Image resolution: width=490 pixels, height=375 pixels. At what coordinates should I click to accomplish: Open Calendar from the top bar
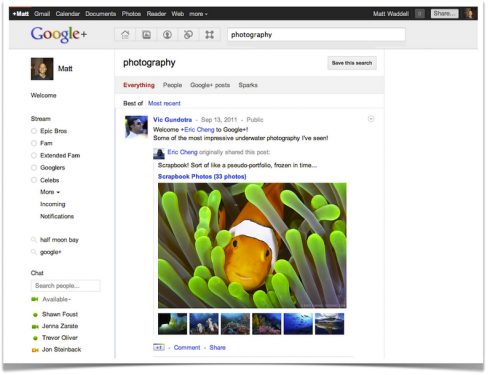click(x=68, y=14)
